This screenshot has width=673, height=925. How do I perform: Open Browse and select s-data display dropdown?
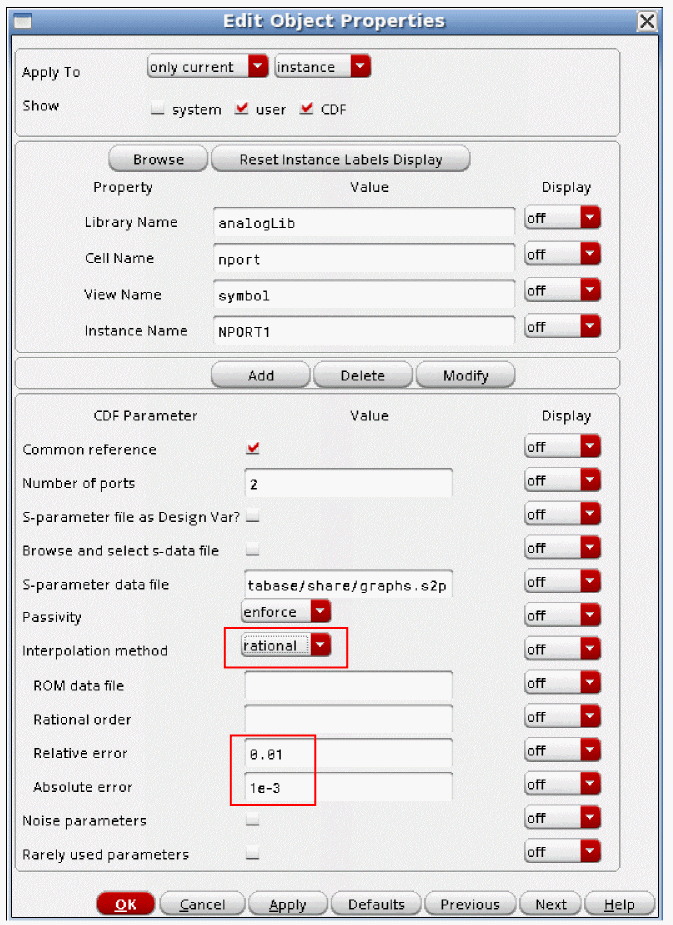(563, 548)
